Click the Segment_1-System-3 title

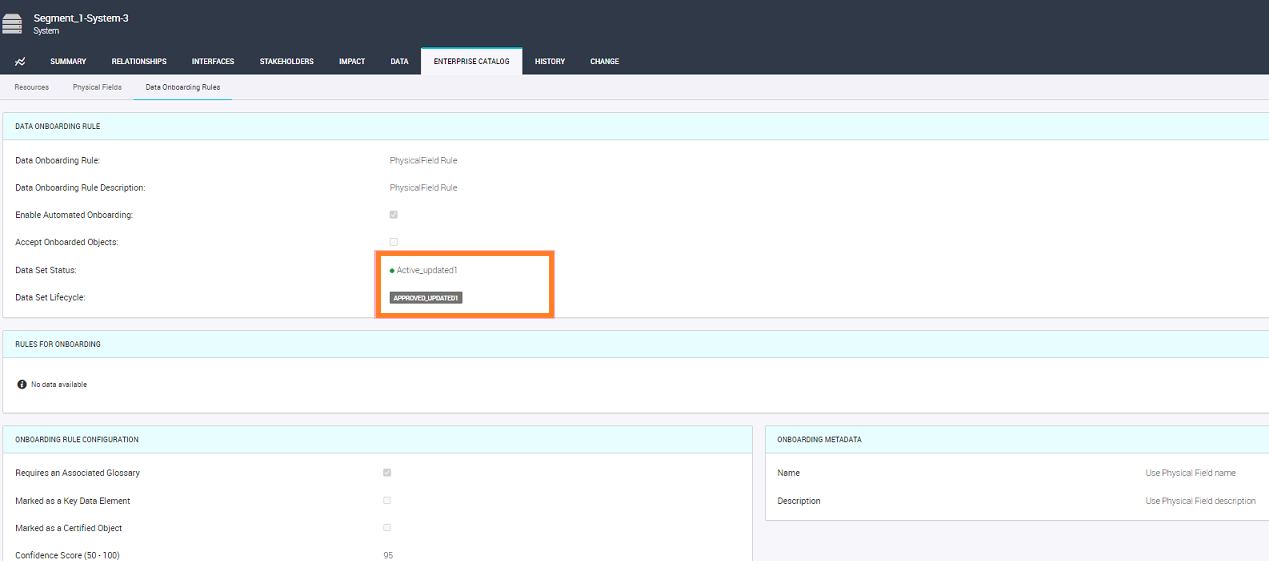tap(81, 18)
